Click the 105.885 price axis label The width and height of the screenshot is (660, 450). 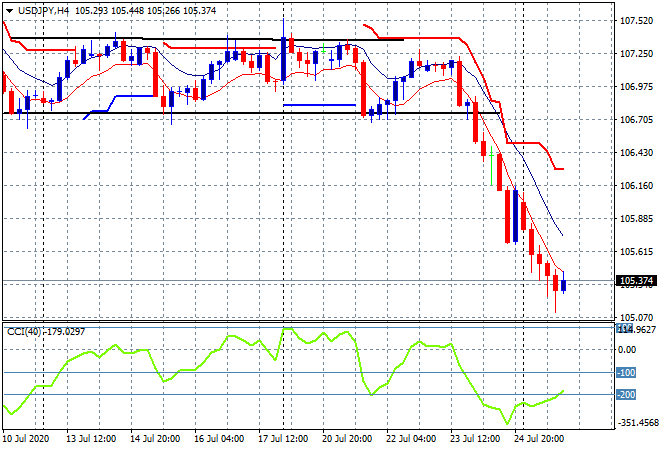pyautogui.click(x=636, y=218)
